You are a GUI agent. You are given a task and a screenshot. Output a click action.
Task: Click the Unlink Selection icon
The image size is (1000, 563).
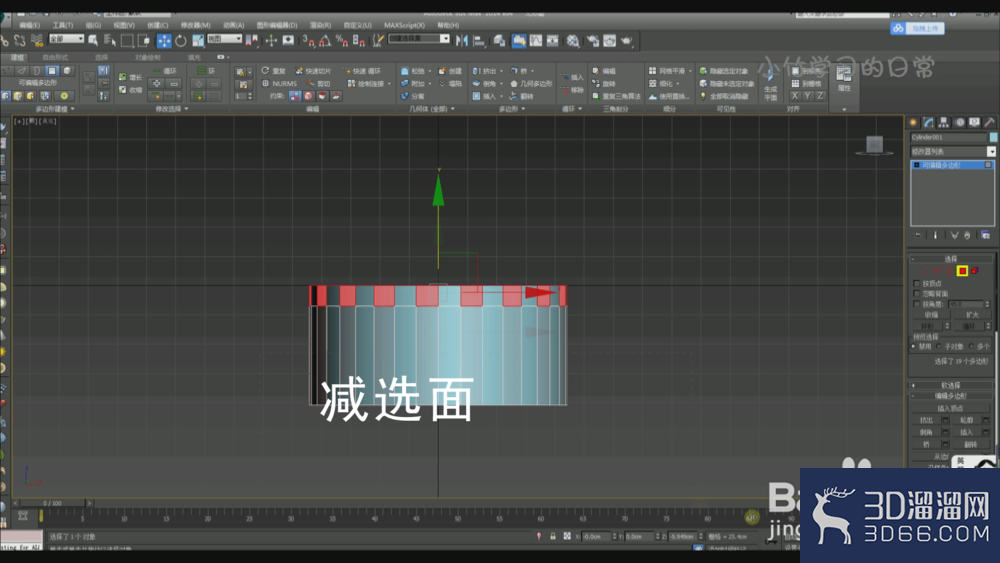pyautogui.click(x=20, y=41)
